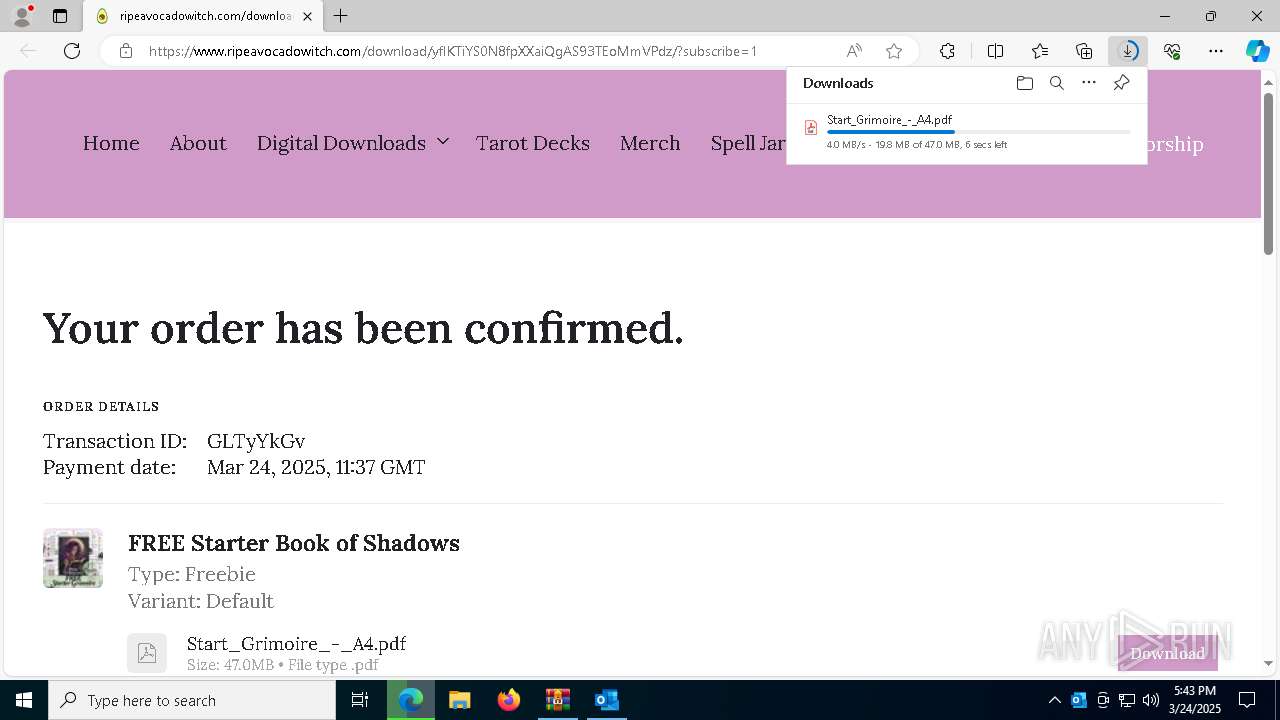Click transaction ID GLTyYkGv
This screenshot has width=1280, height=720.
(x=256, y=441)
